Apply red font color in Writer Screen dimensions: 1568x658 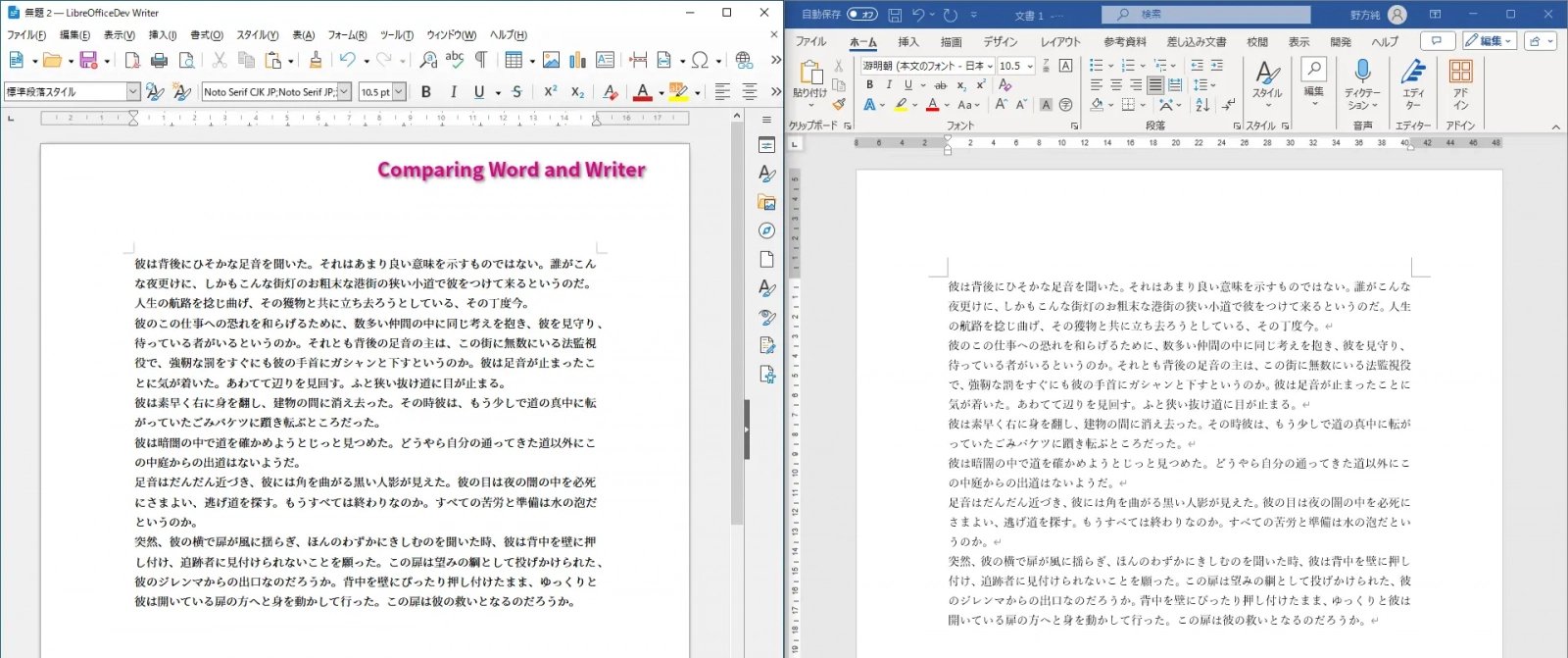(643, 92)
